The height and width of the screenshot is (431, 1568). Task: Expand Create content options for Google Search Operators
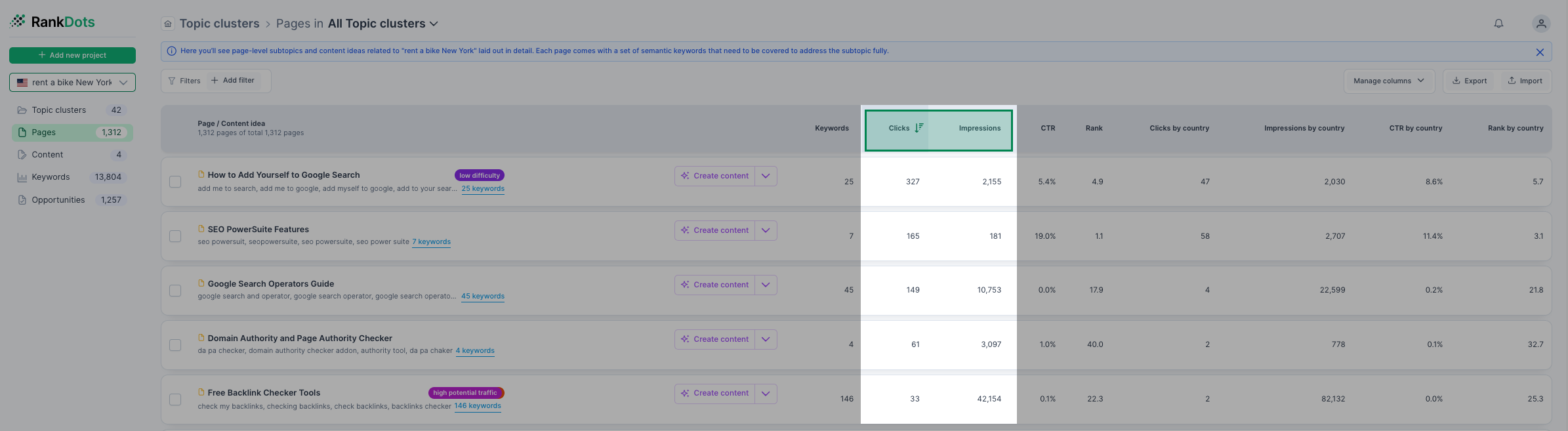[x=766, y=285]
